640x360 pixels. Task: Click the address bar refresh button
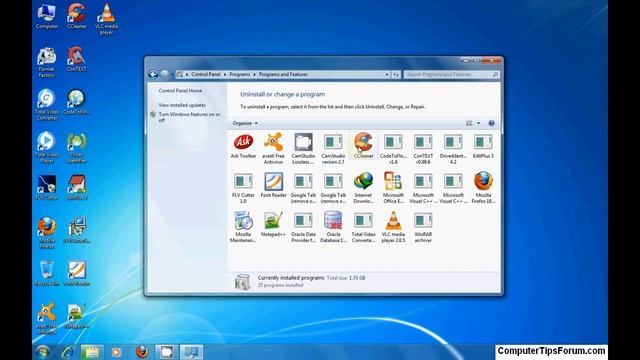[x=396, y=75]
